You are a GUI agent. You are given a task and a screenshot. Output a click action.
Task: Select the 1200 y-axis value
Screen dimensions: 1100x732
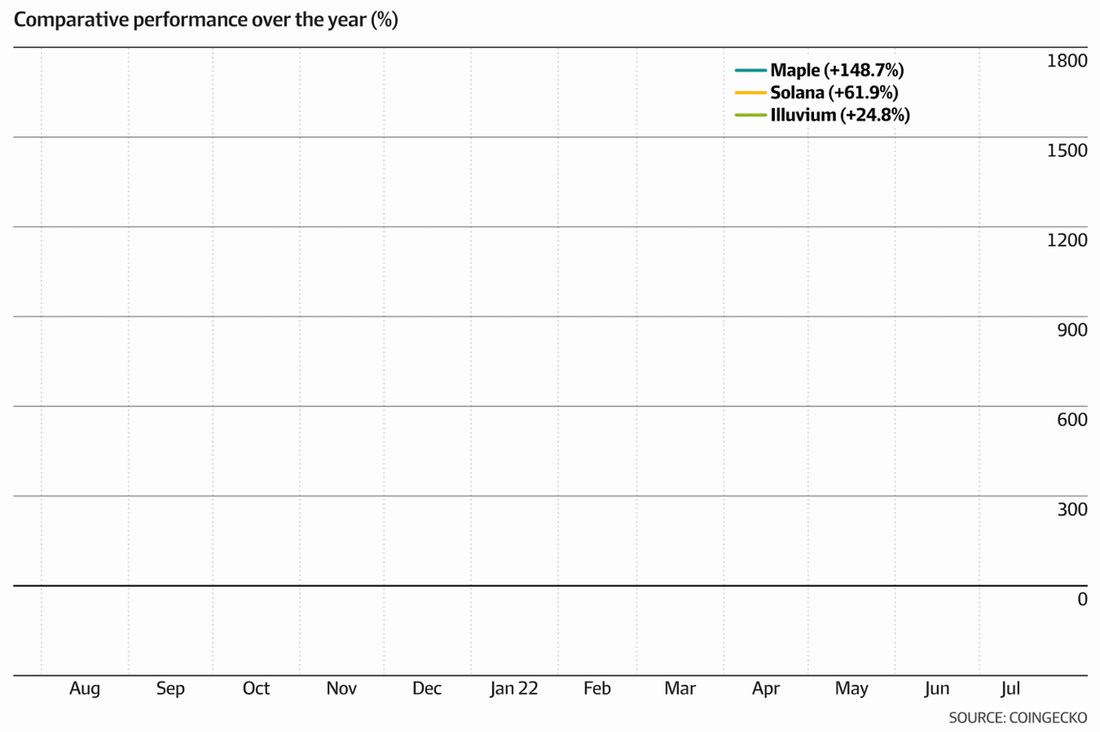click(x=1067, y=240)
